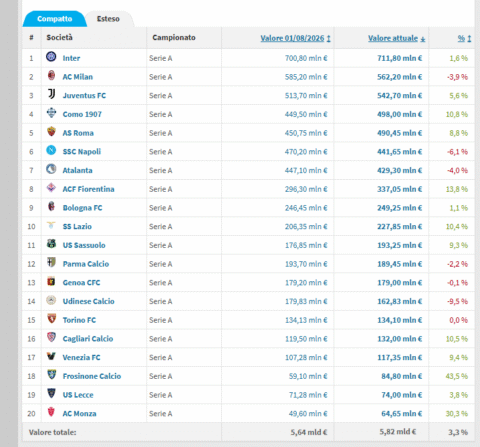Open the AC Milan club link
480x447 pixels.
(78, 77)
